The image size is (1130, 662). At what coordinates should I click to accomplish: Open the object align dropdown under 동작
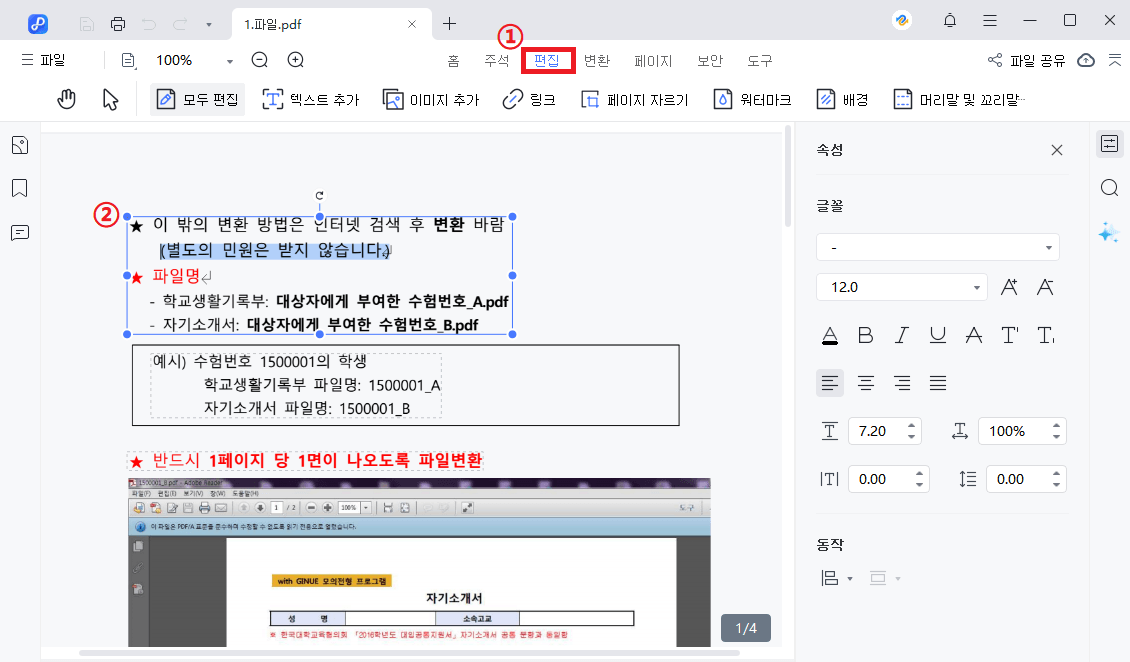[x=837, y=578]
